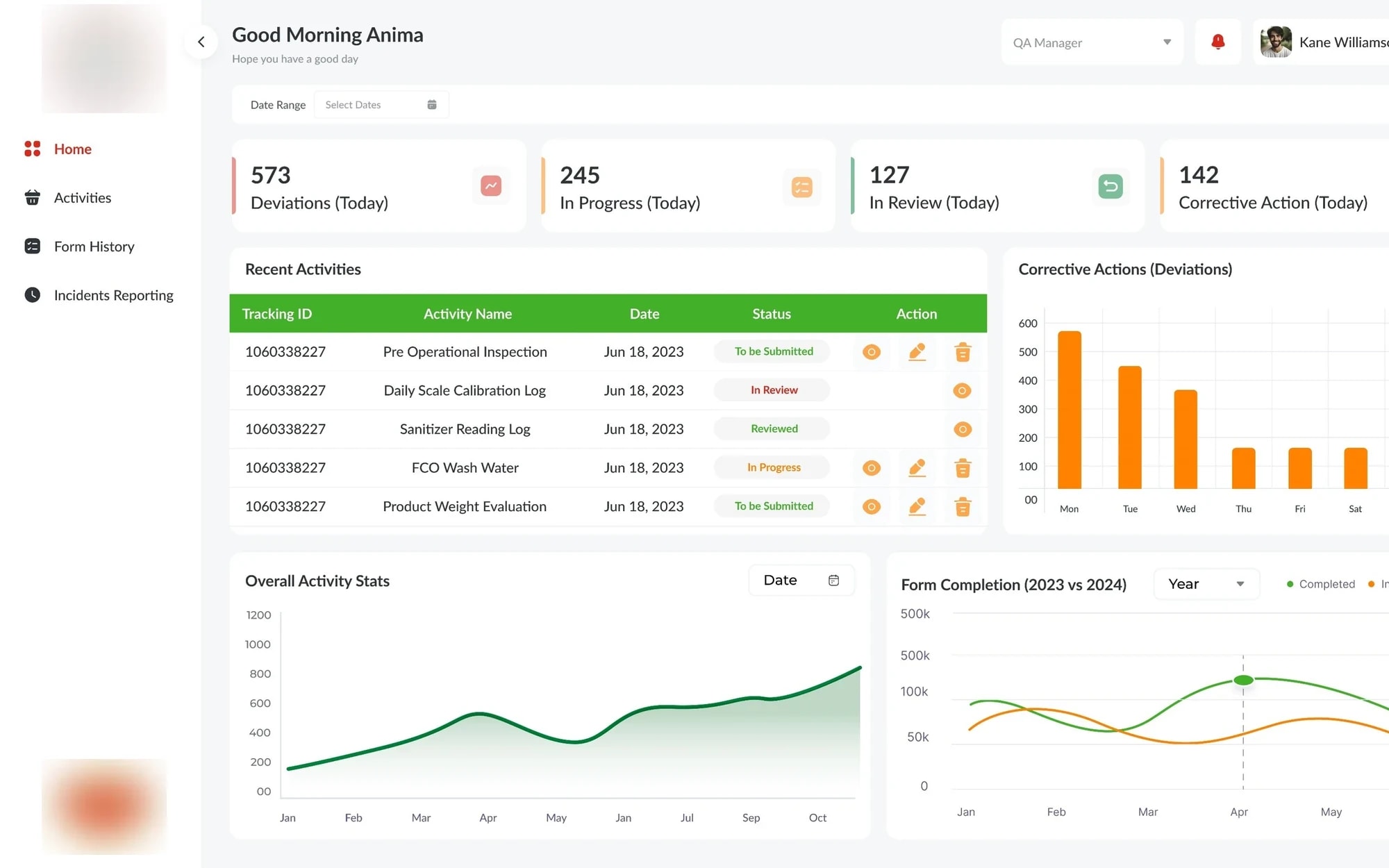This screenshot has height=868, width=1389.
Task: Open notifications via the red bell icon
Action: (x=1217, y=42)
